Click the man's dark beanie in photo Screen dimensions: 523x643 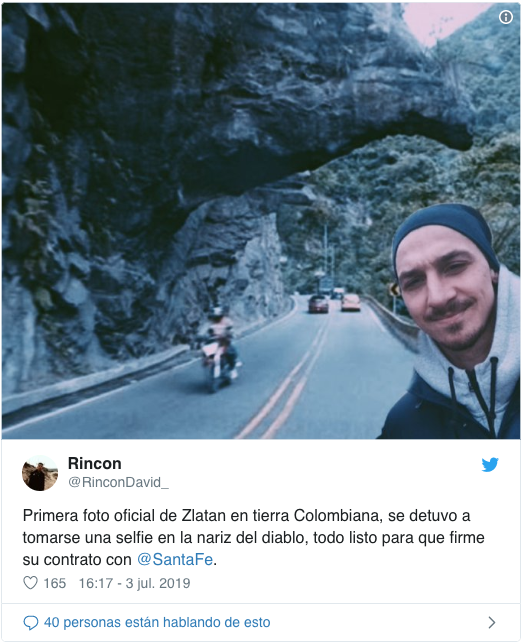pos(445,236)
